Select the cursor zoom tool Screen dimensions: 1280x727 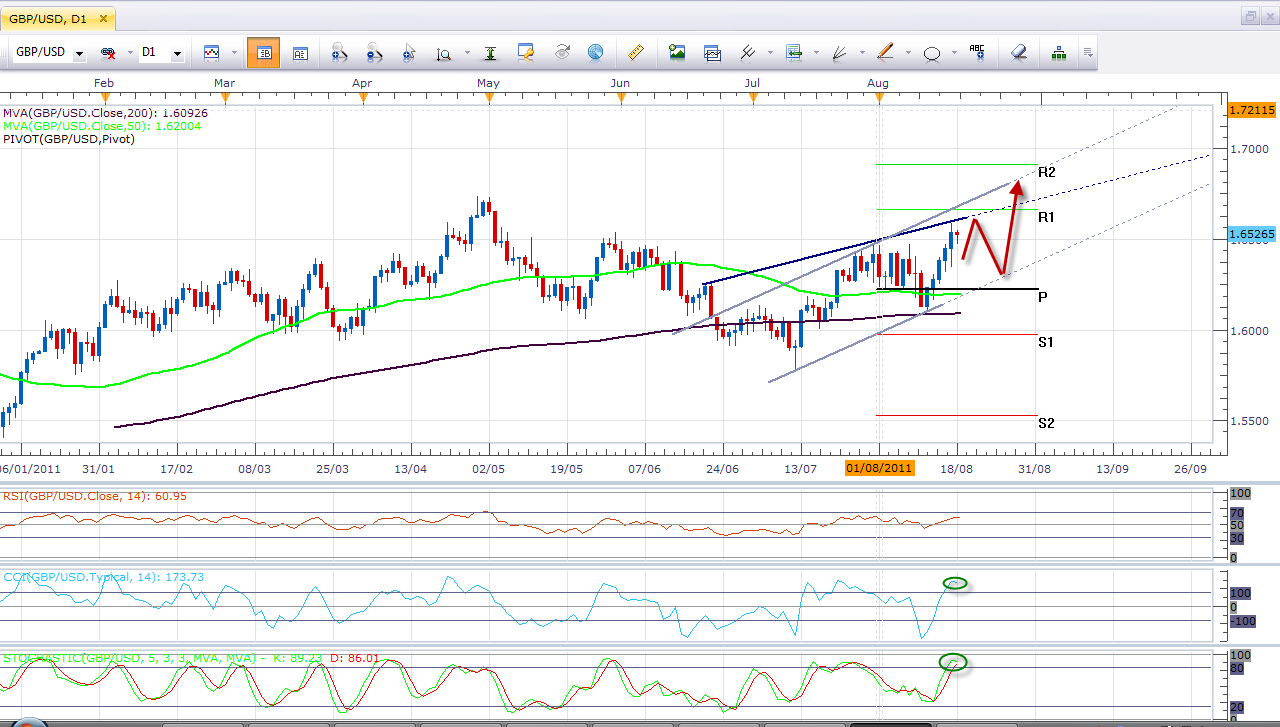[410, 53]
